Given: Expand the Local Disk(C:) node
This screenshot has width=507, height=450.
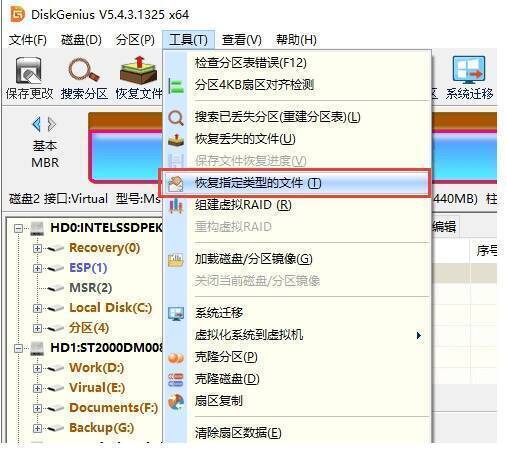Looking at the screenshot, I should pos(37,308).
